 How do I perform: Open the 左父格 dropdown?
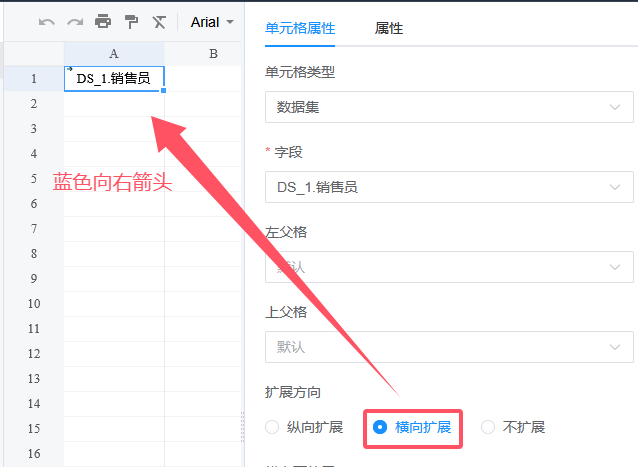coord(449,267)
